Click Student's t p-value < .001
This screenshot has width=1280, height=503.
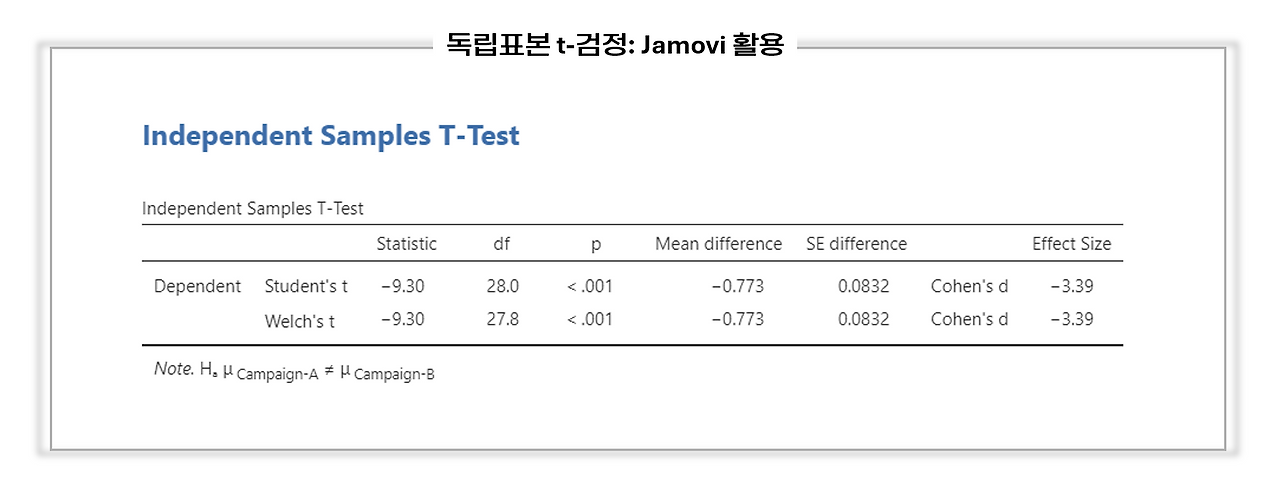(590, 287)
